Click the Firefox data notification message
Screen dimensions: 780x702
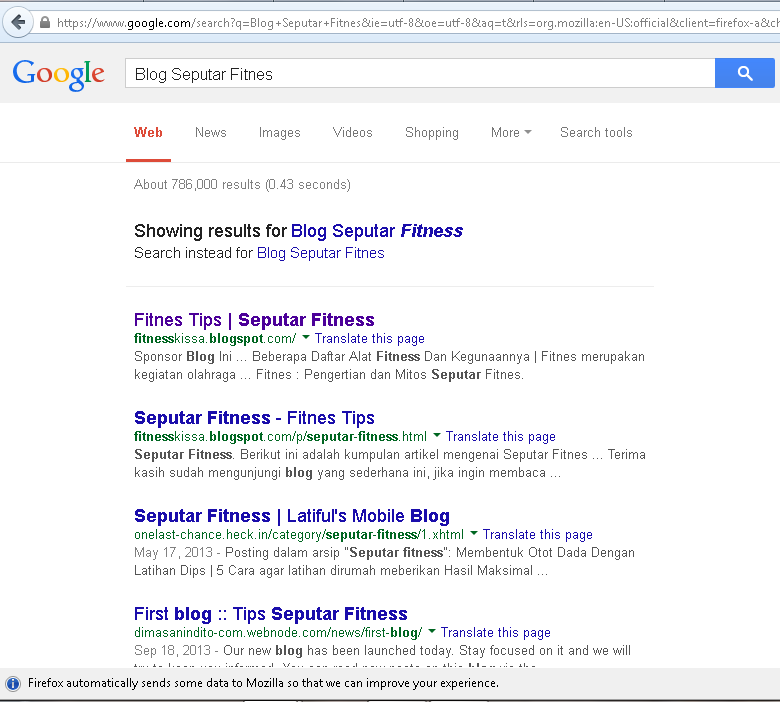click(x=263, y=684)
